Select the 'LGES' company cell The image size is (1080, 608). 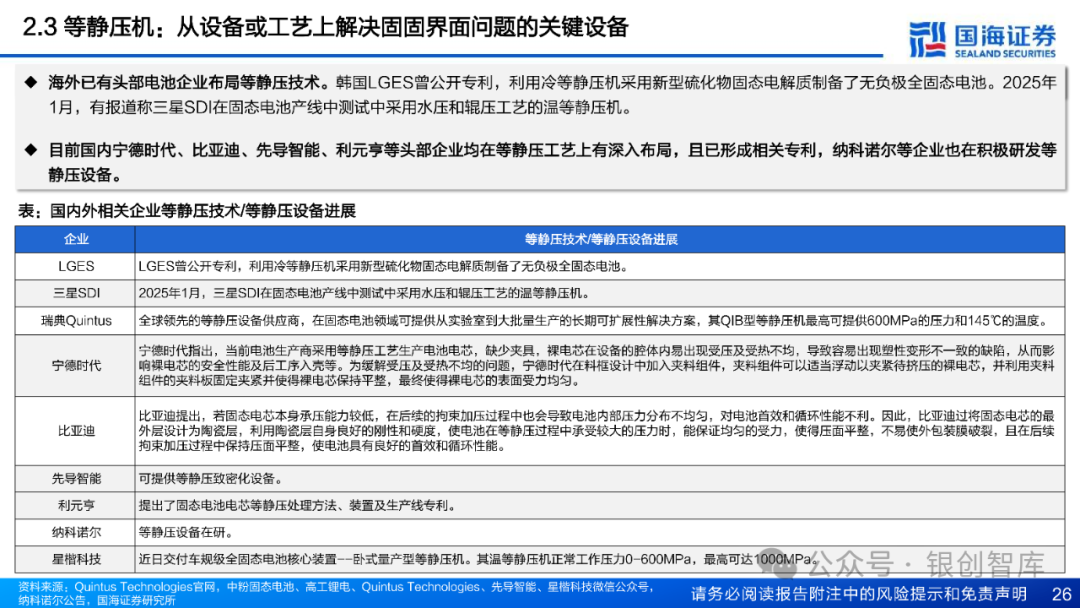[76, 266]
